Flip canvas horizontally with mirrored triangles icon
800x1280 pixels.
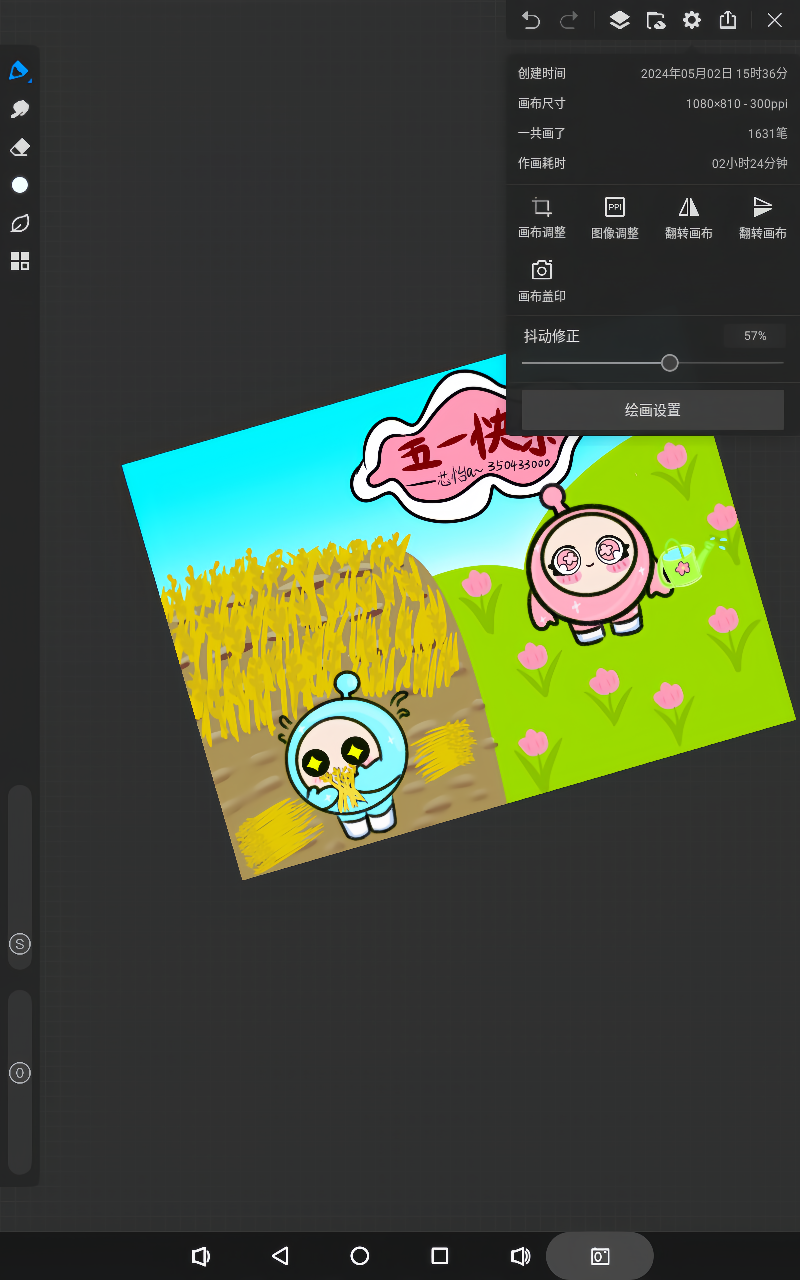pyautogui.click(x=689, y=216)
